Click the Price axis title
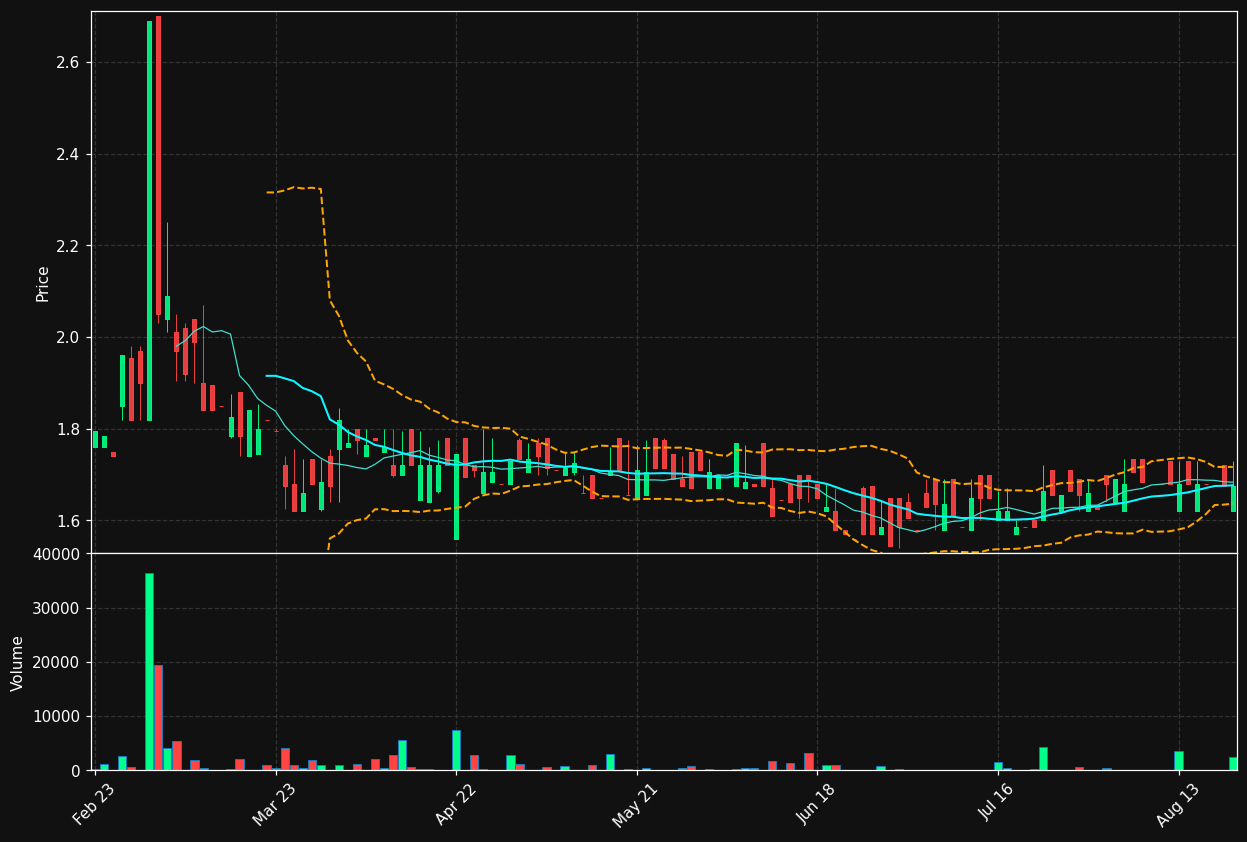Image resolution: width=1247 pixels, height=842 pixels. [x=43, y=284]
